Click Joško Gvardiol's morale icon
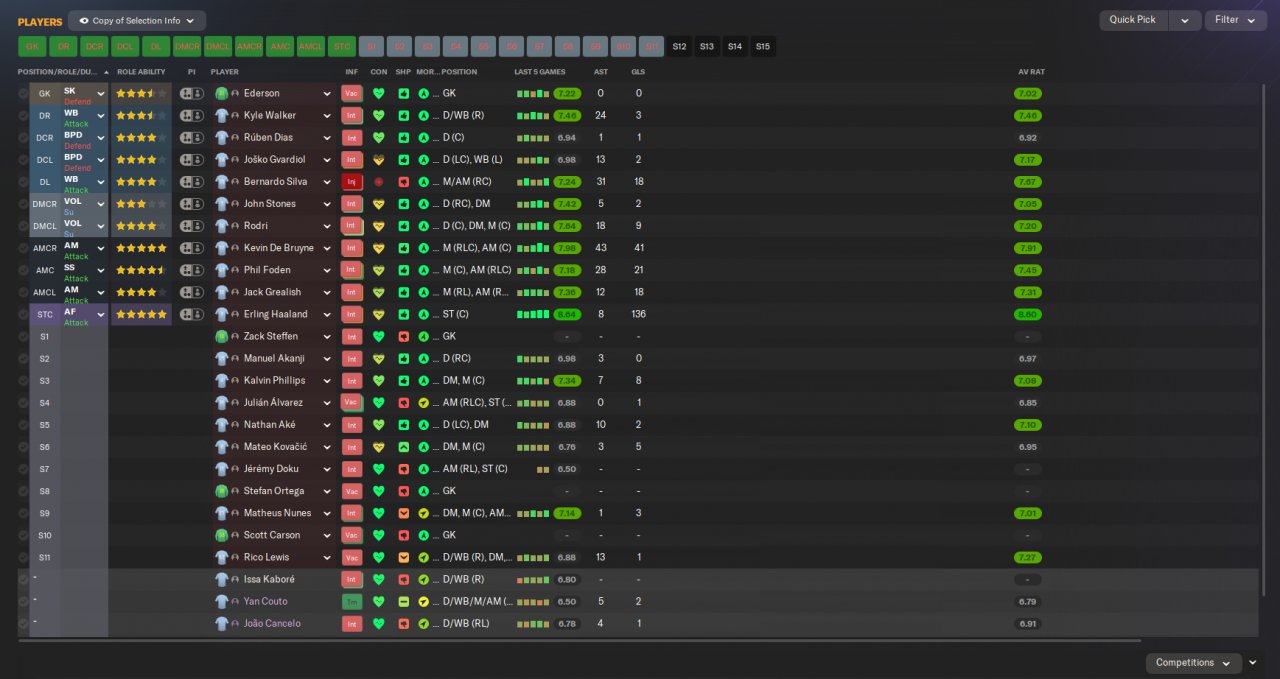This screenshot has width=1280, height=679. point(424,159)
